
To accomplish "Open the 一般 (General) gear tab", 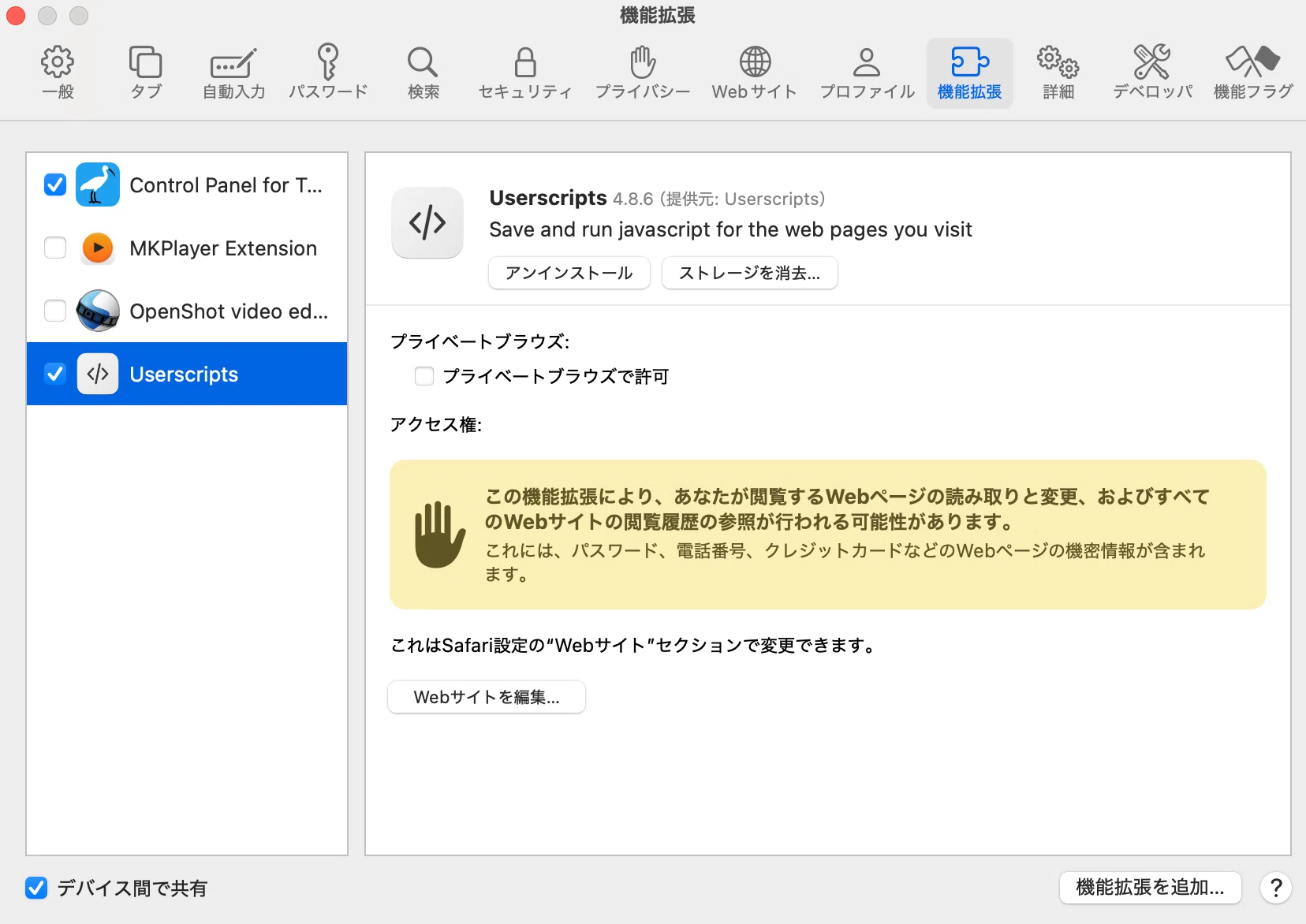I will coord(58,73).
